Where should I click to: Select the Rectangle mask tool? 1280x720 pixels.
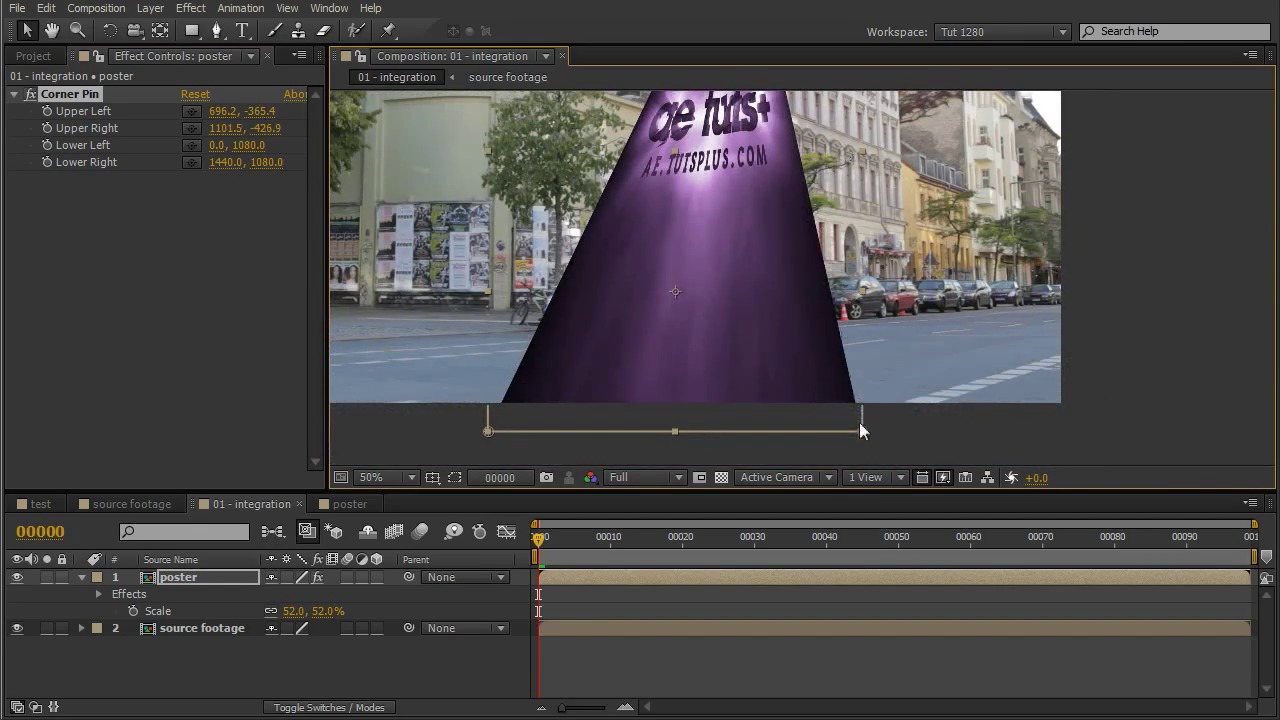click(192, 31)
